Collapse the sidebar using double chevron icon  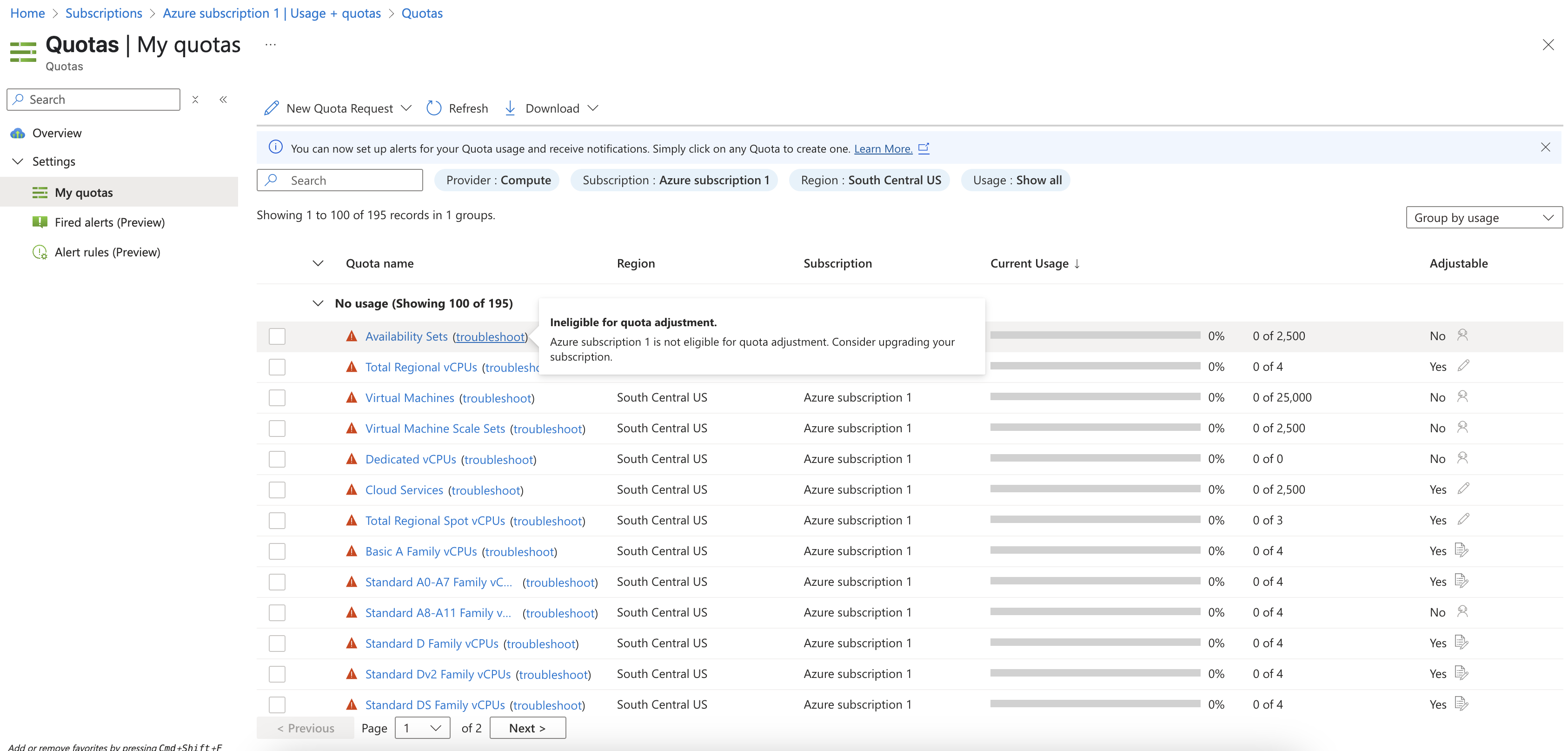223,99
